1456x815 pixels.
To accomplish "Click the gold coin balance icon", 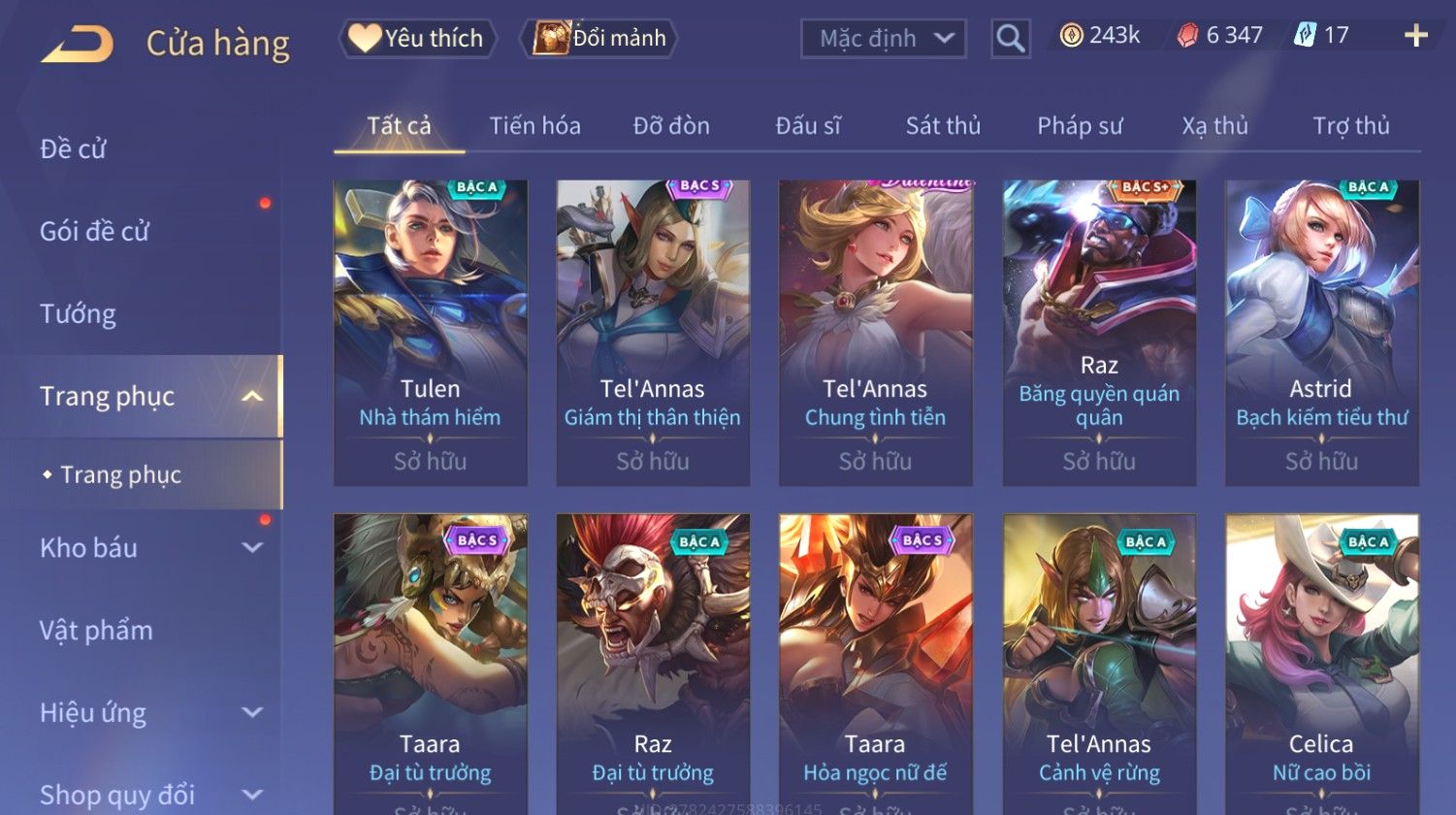I will (x=1071, y=36).
